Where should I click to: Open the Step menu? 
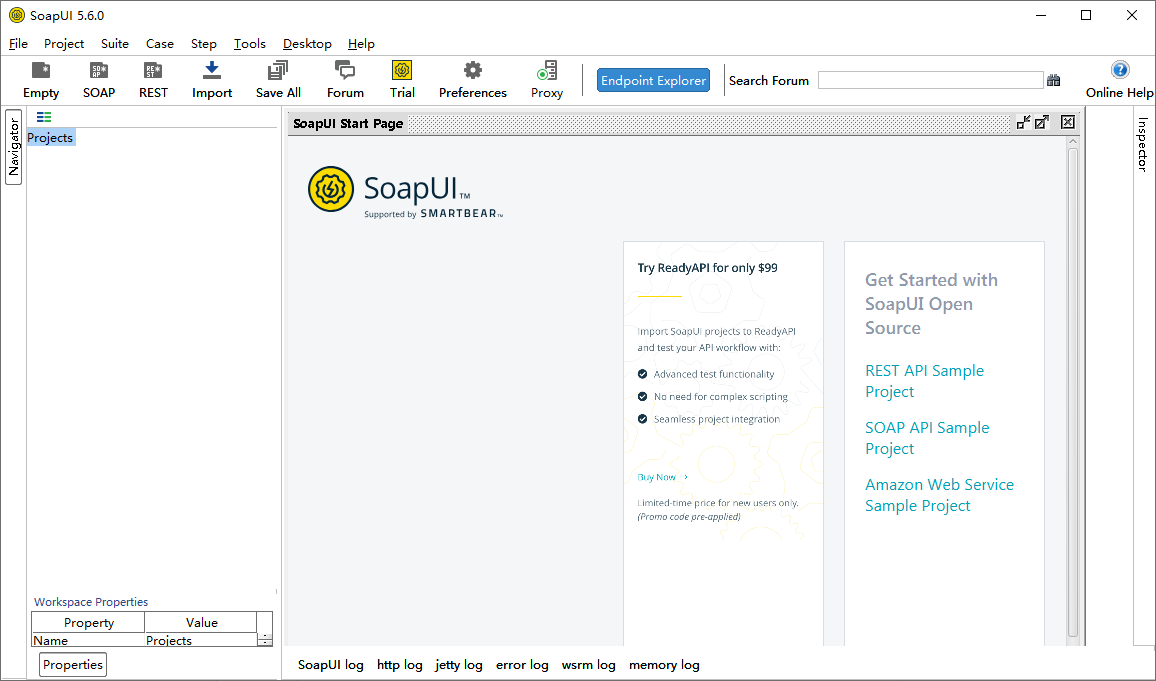pyautogui.click(x=203, y=43)
